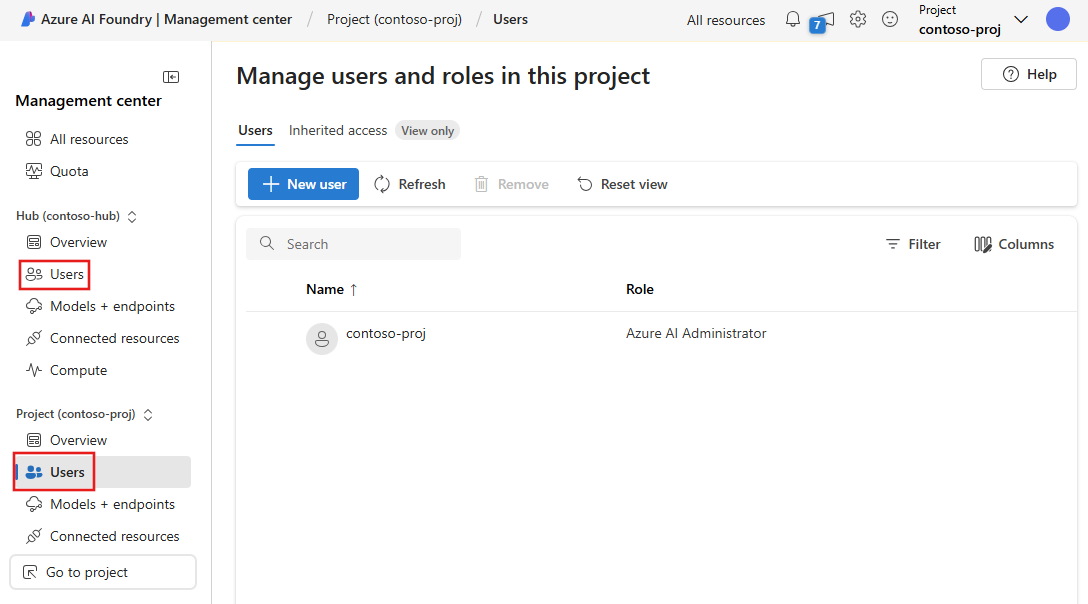Click the Go to project button
1088x604 pixels.
click(102, 572)
